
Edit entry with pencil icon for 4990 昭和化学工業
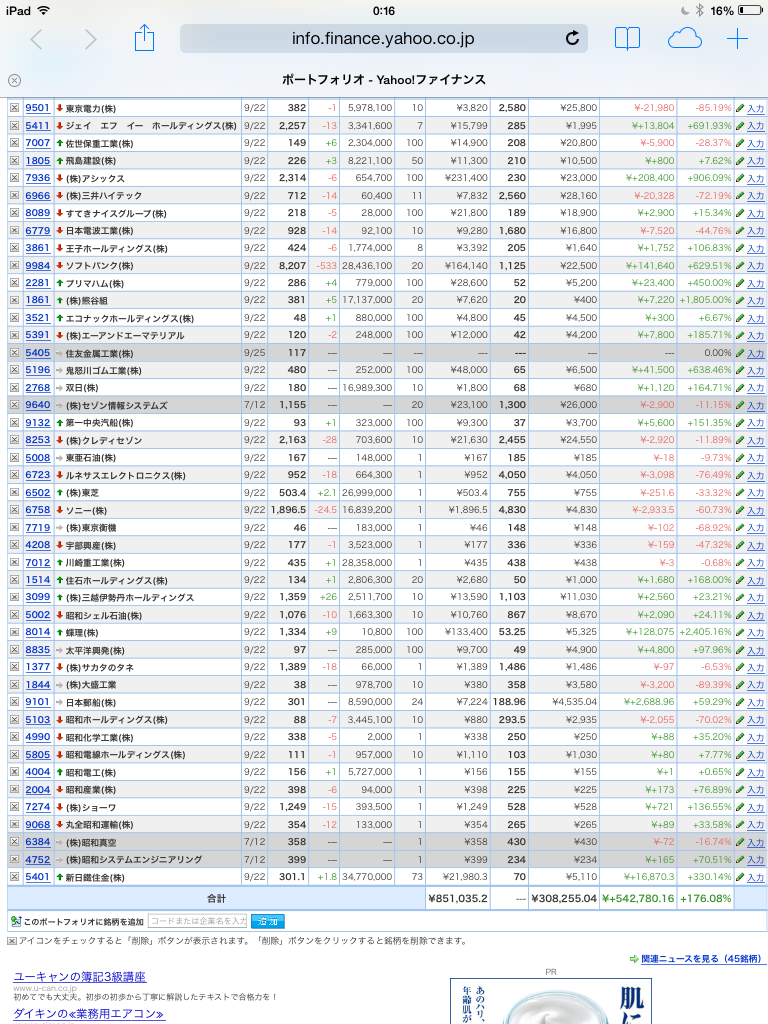click(740, 737)
